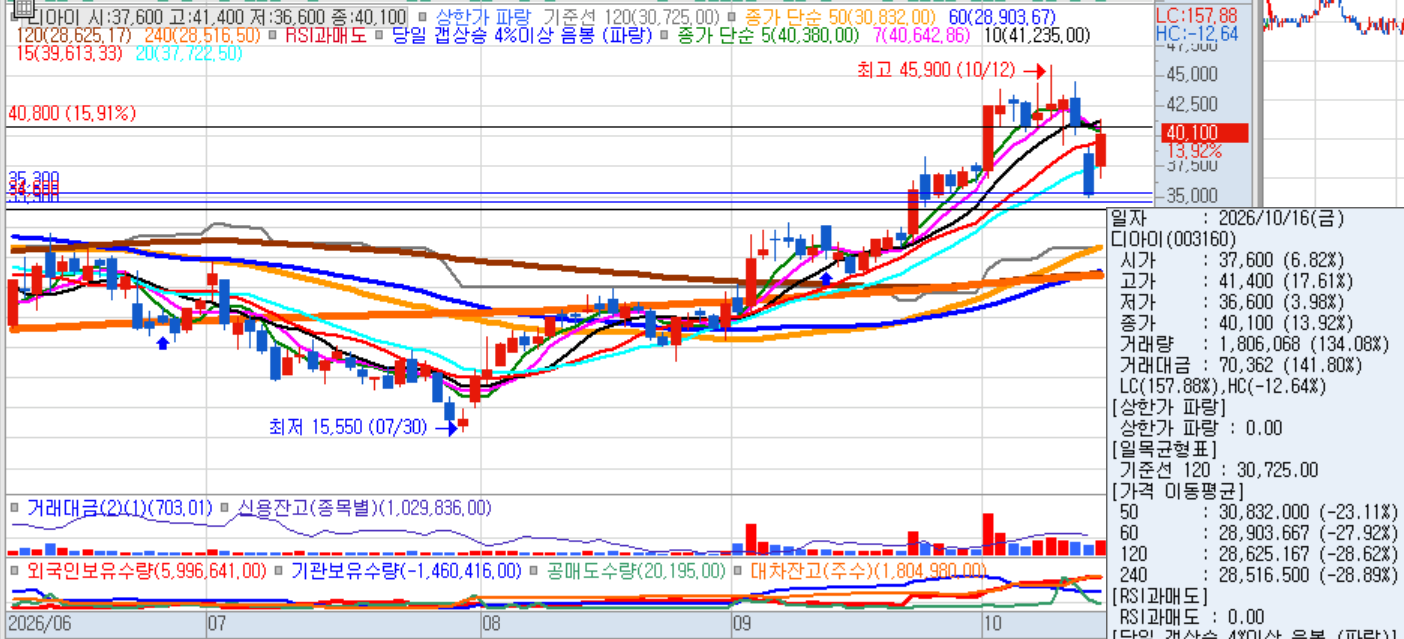The image size is (1404, 639).
Task: Click the 40,800 (15.91%) horizontal line label
Action: coord(71,114)
